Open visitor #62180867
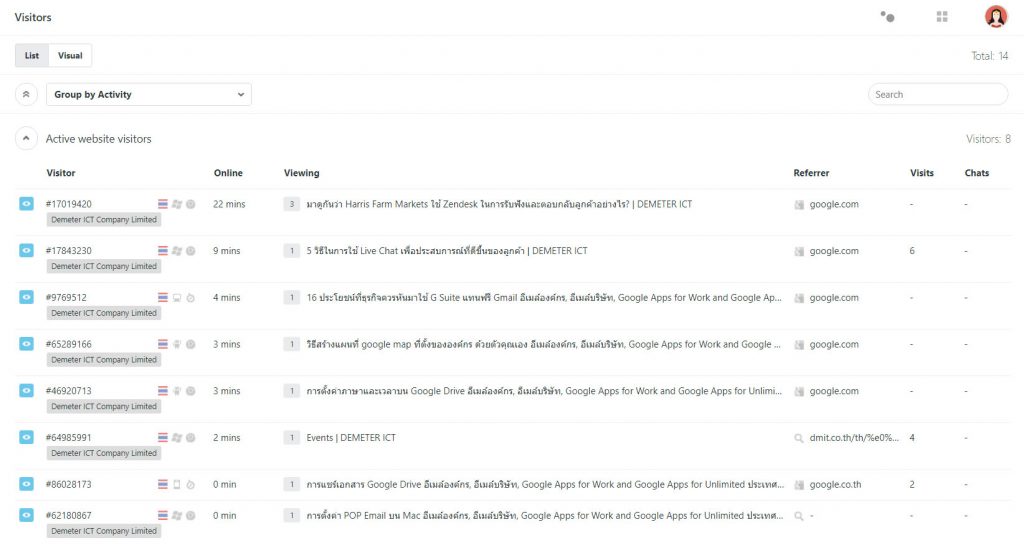 tap(69, 516)
